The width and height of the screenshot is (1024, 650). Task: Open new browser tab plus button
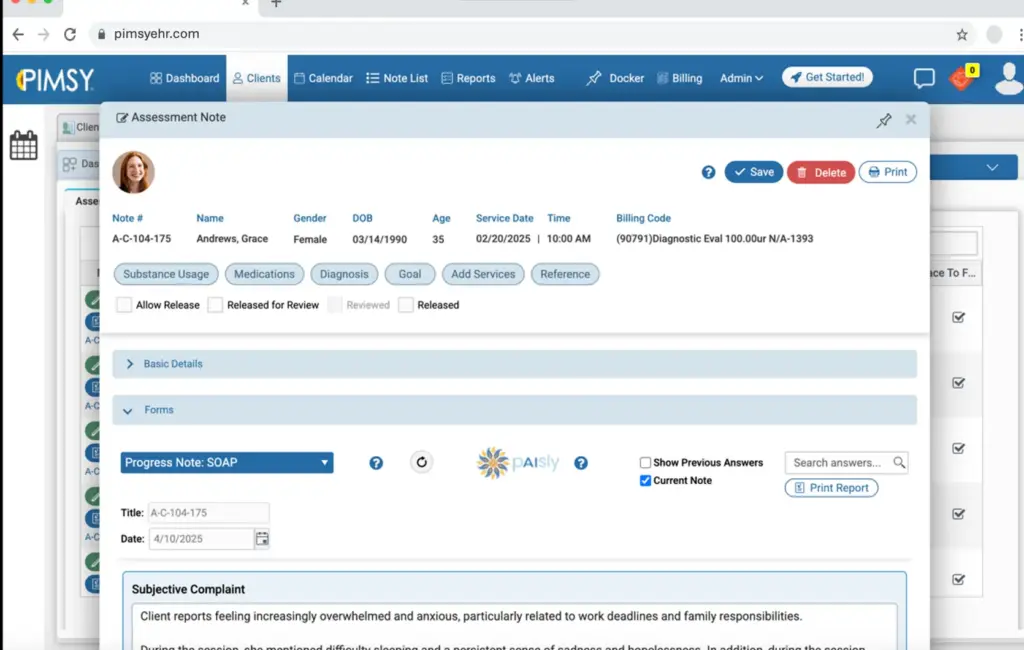point(276,3)
